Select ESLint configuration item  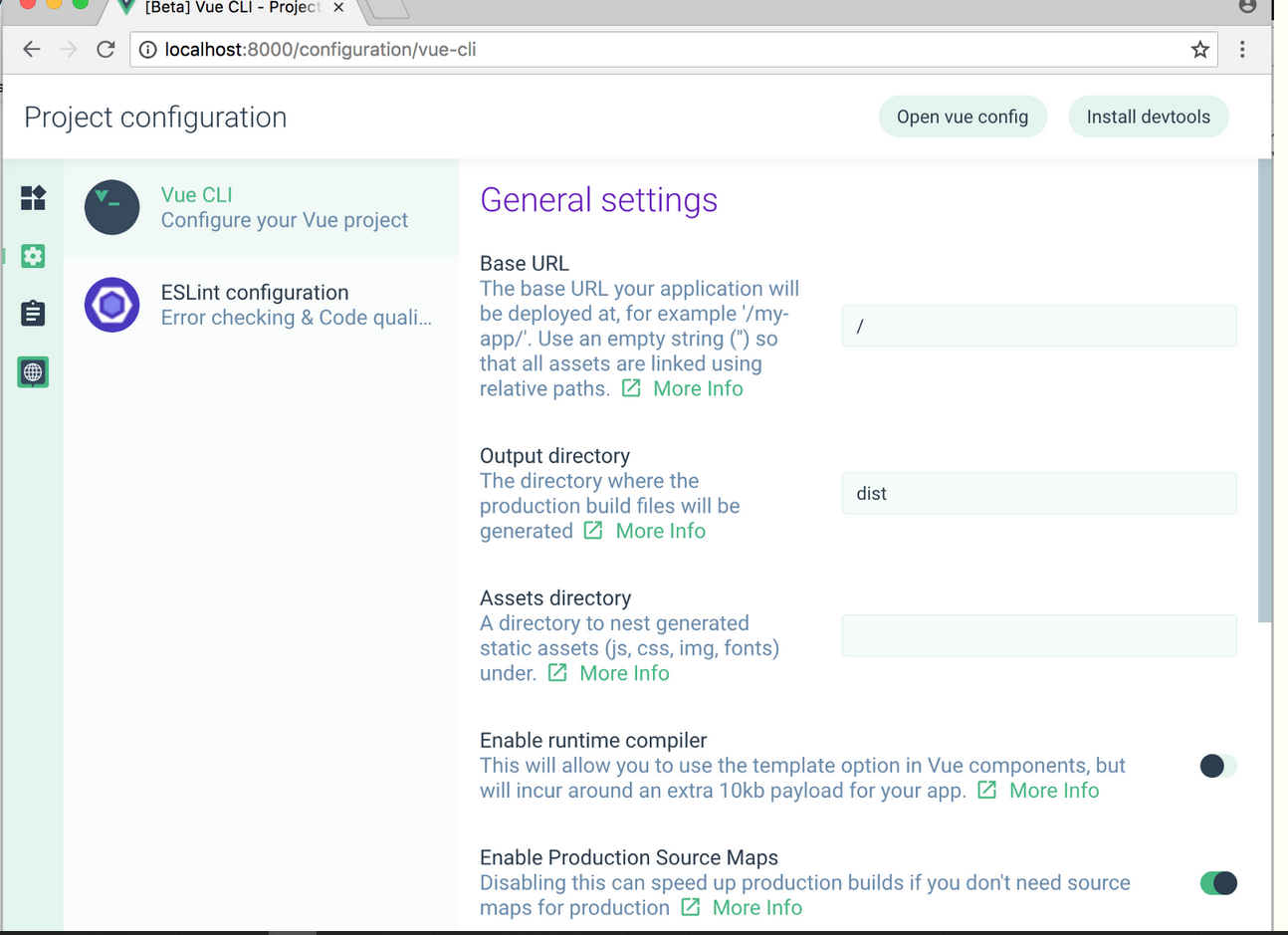pyautogui.click(x=261, y=305)
